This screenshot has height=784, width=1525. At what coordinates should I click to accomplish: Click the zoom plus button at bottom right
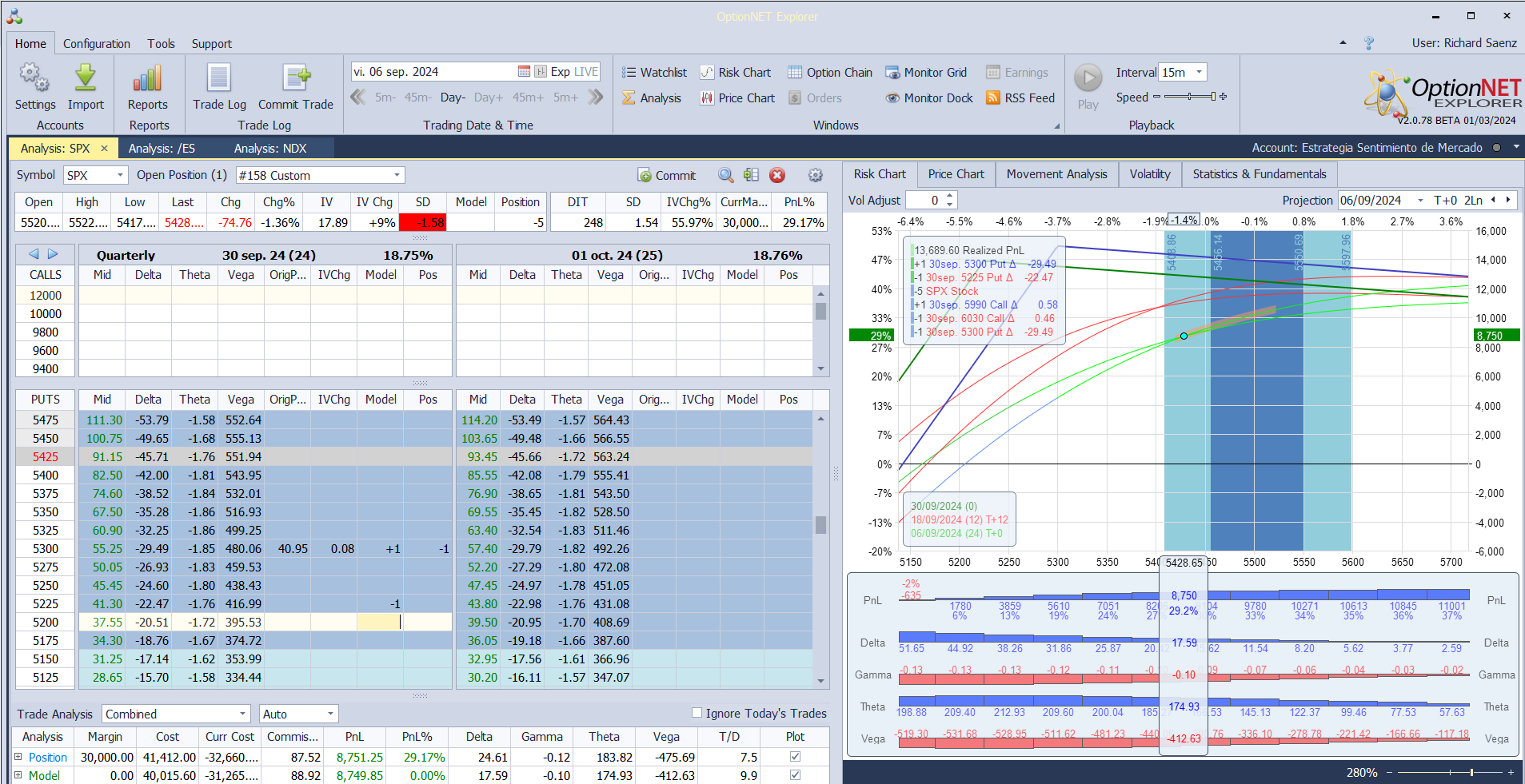(x=1511, y=772)
